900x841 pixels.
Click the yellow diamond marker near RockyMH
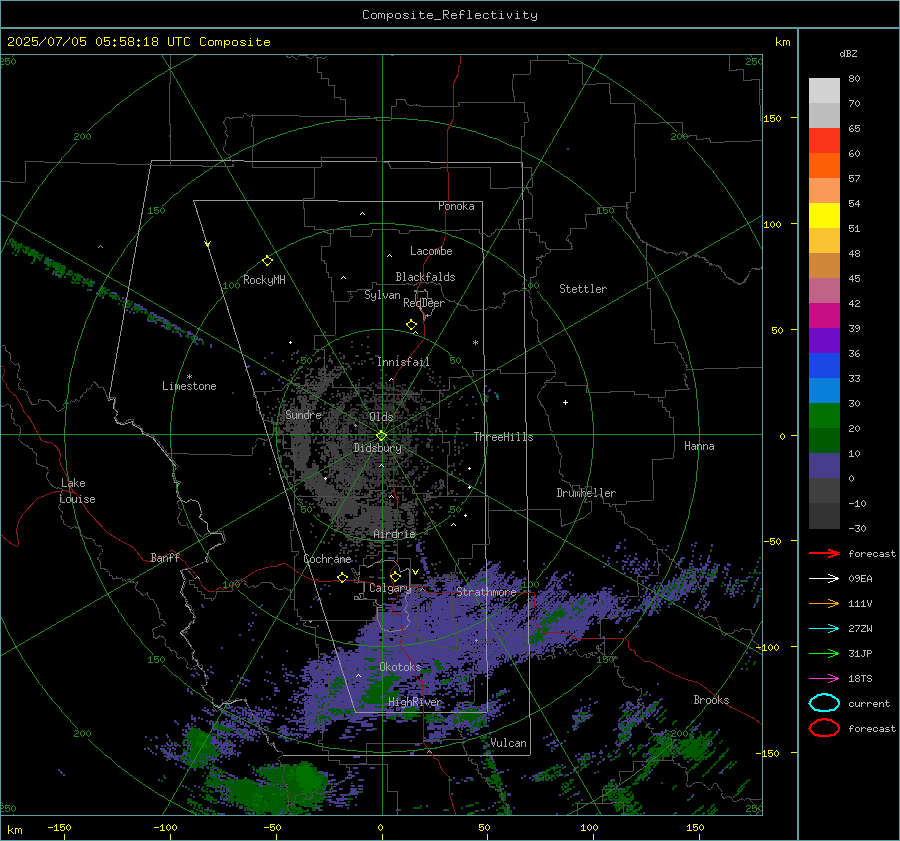(267, 261)
